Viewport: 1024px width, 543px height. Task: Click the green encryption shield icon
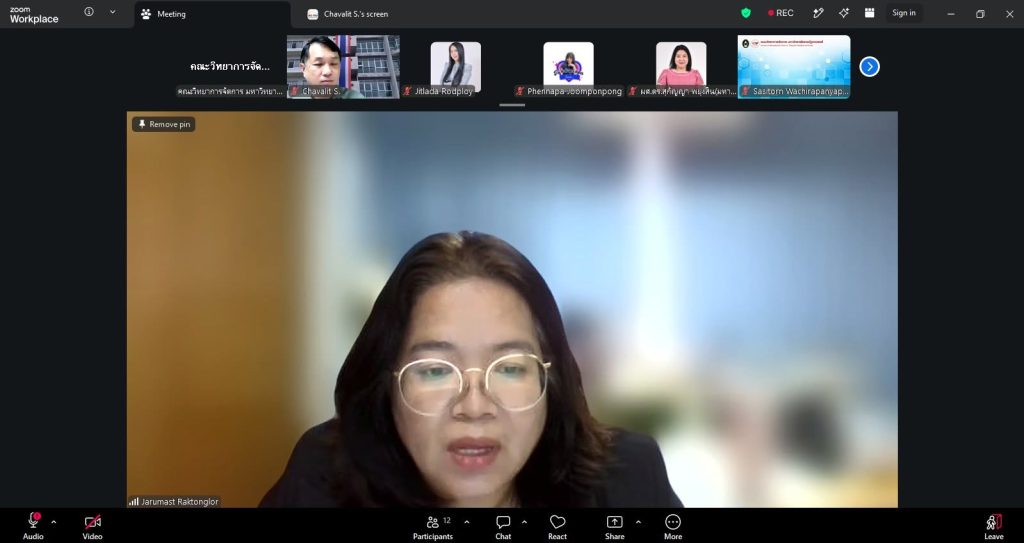(746, 13)
